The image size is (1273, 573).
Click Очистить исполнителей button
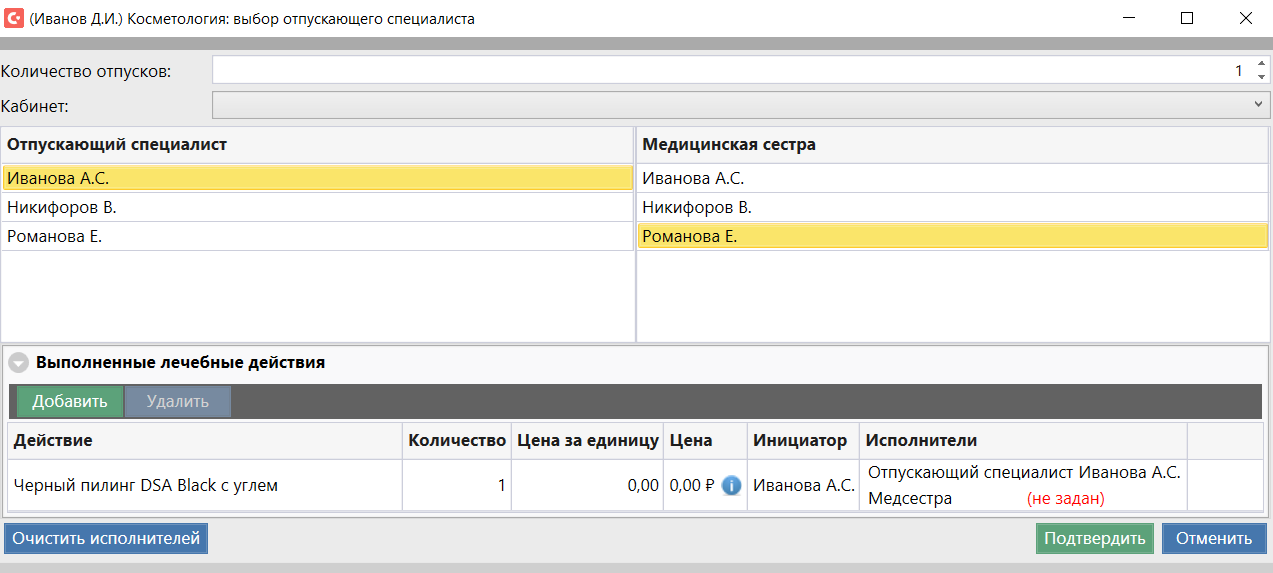pyautogui.click(x=106, y=539)
